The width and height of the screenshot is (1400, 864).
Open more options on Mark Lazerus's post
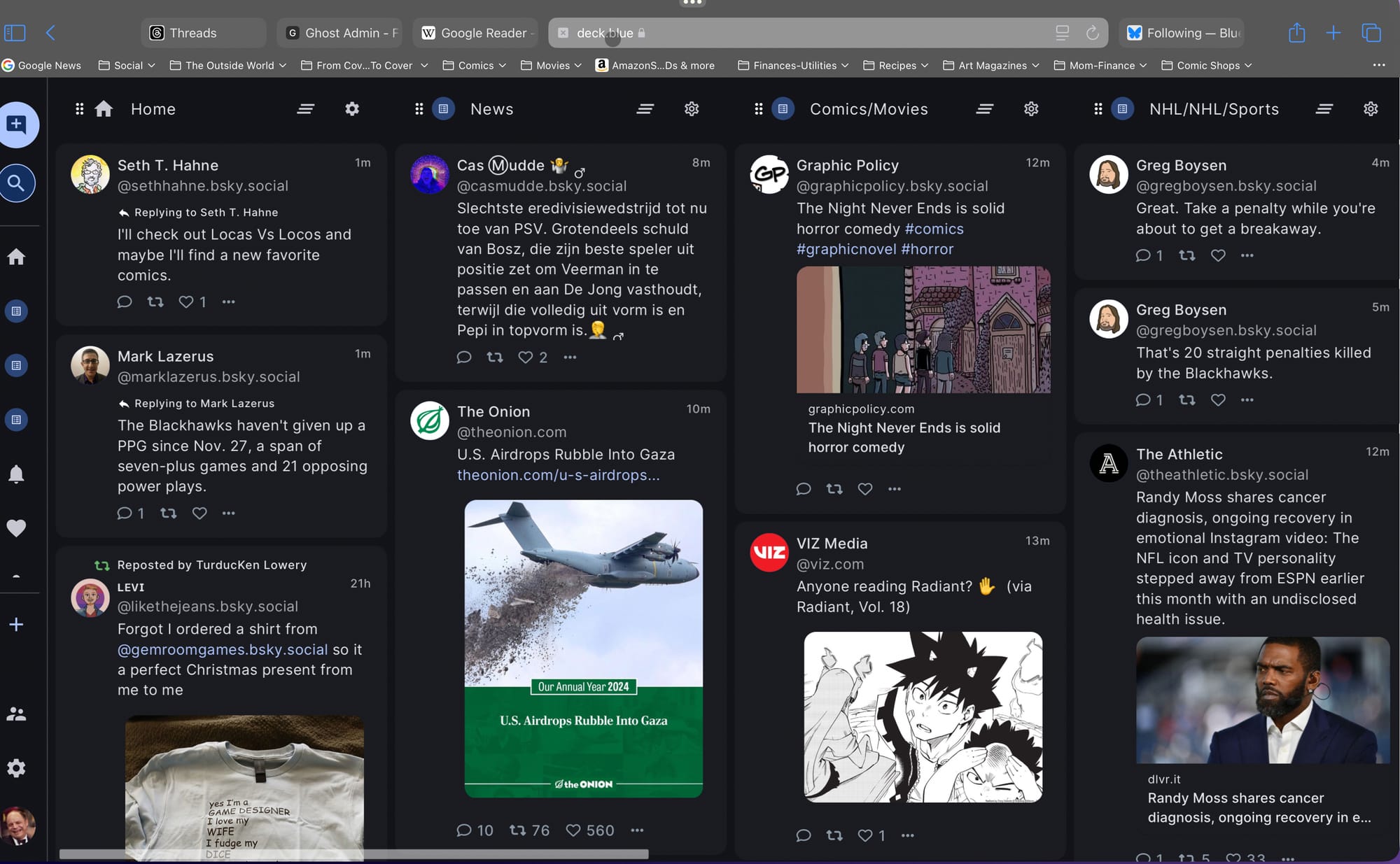[x=229, y=514]
